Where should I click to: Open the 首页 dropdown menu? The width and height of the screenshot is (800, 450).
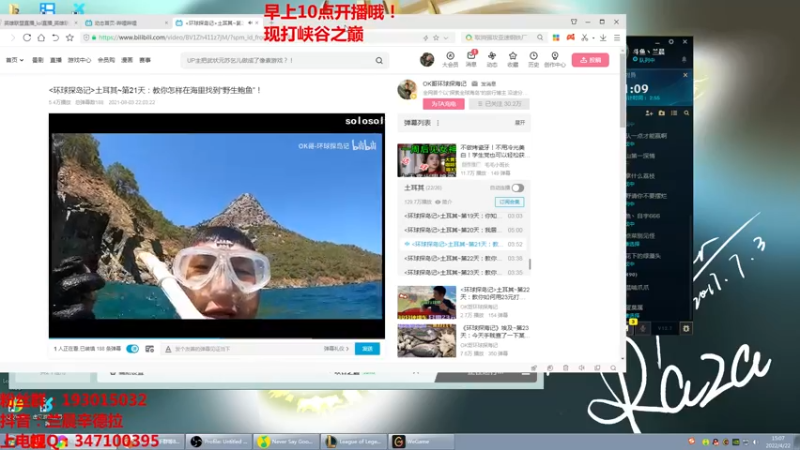15,60
